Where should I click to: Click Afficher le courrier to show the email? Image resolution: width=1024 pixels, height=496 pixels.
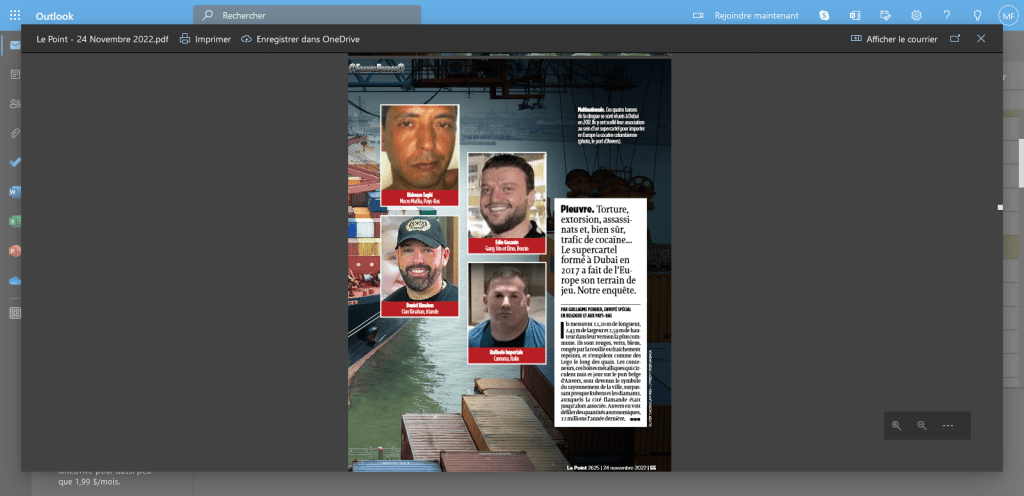(889, 39)
